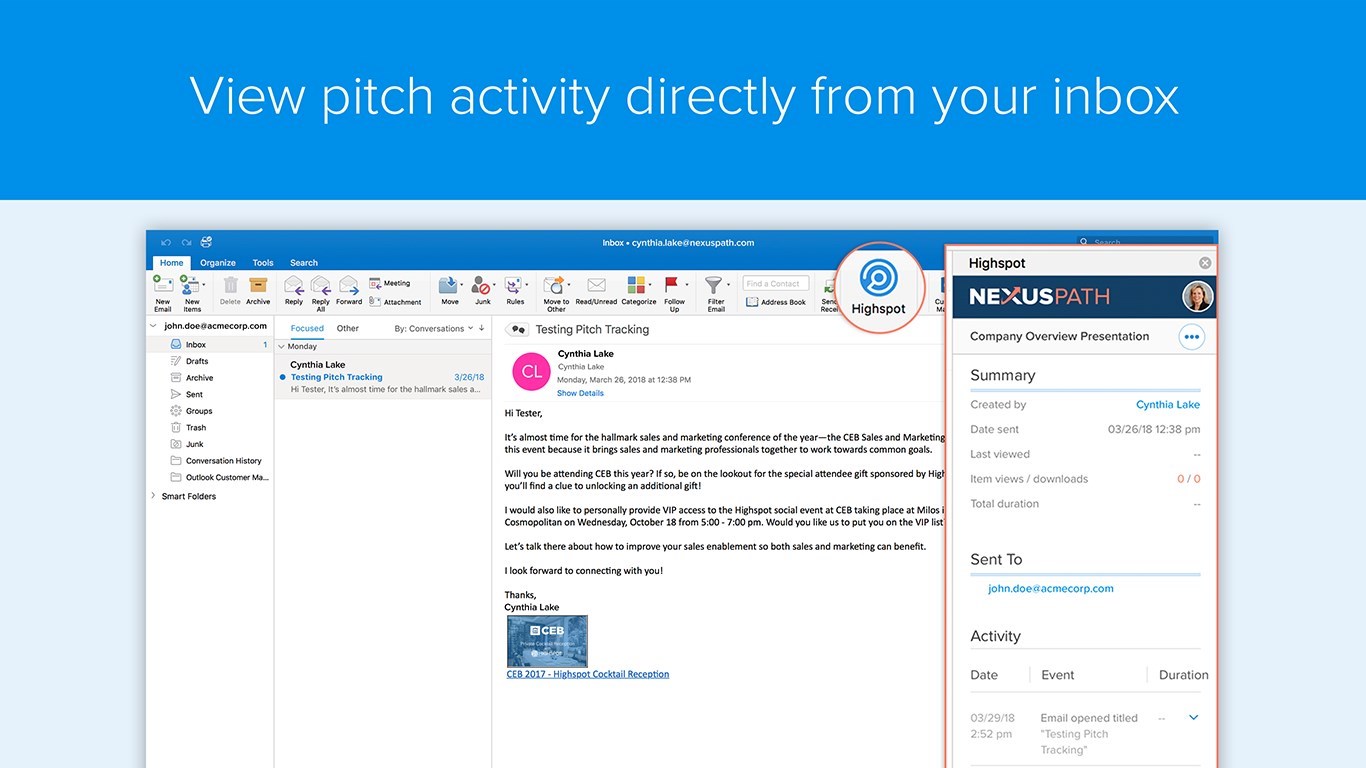The height and width of the screenshot is (768, 1366).
Task: Open the Follow Up dropdown arrow
Action: (x=686, y=286)
